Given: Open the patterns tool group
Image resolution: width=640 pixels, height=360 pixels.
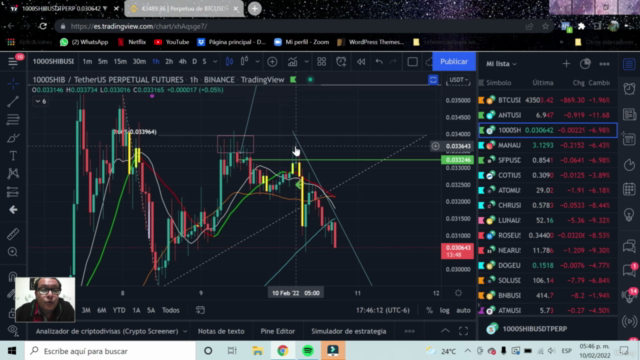Looking at the screenshot, I should (x=13, y=173).
